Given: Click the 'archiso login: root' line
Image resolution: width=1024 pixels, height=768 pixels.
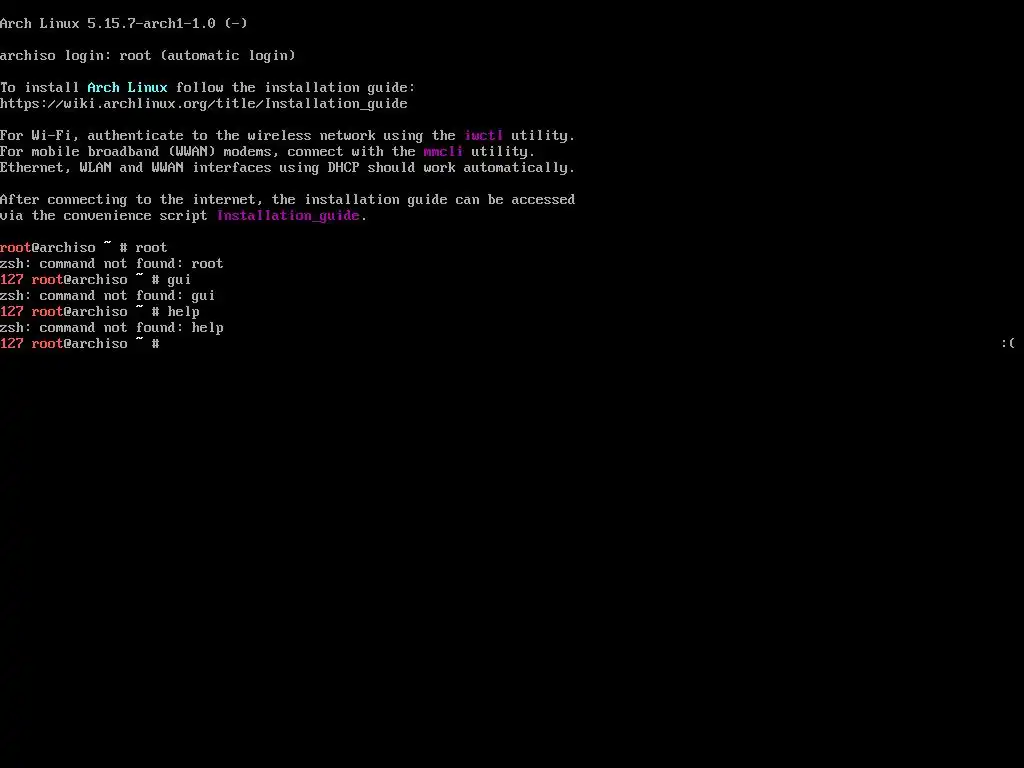Looking at the screenshot, I should 148,56.
